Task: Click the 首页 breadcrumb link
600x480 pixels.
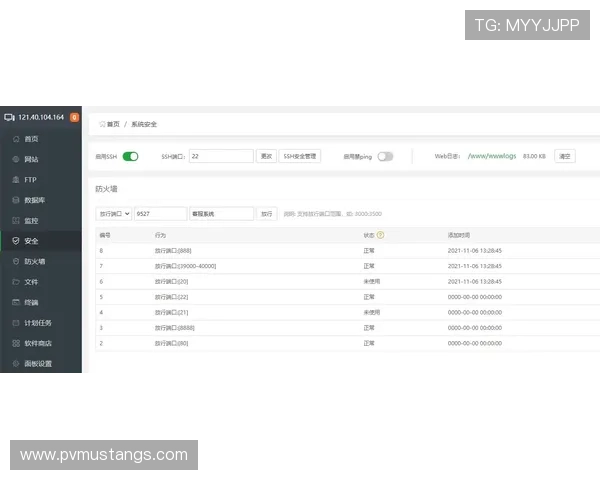Action: [x=113, y=124]
